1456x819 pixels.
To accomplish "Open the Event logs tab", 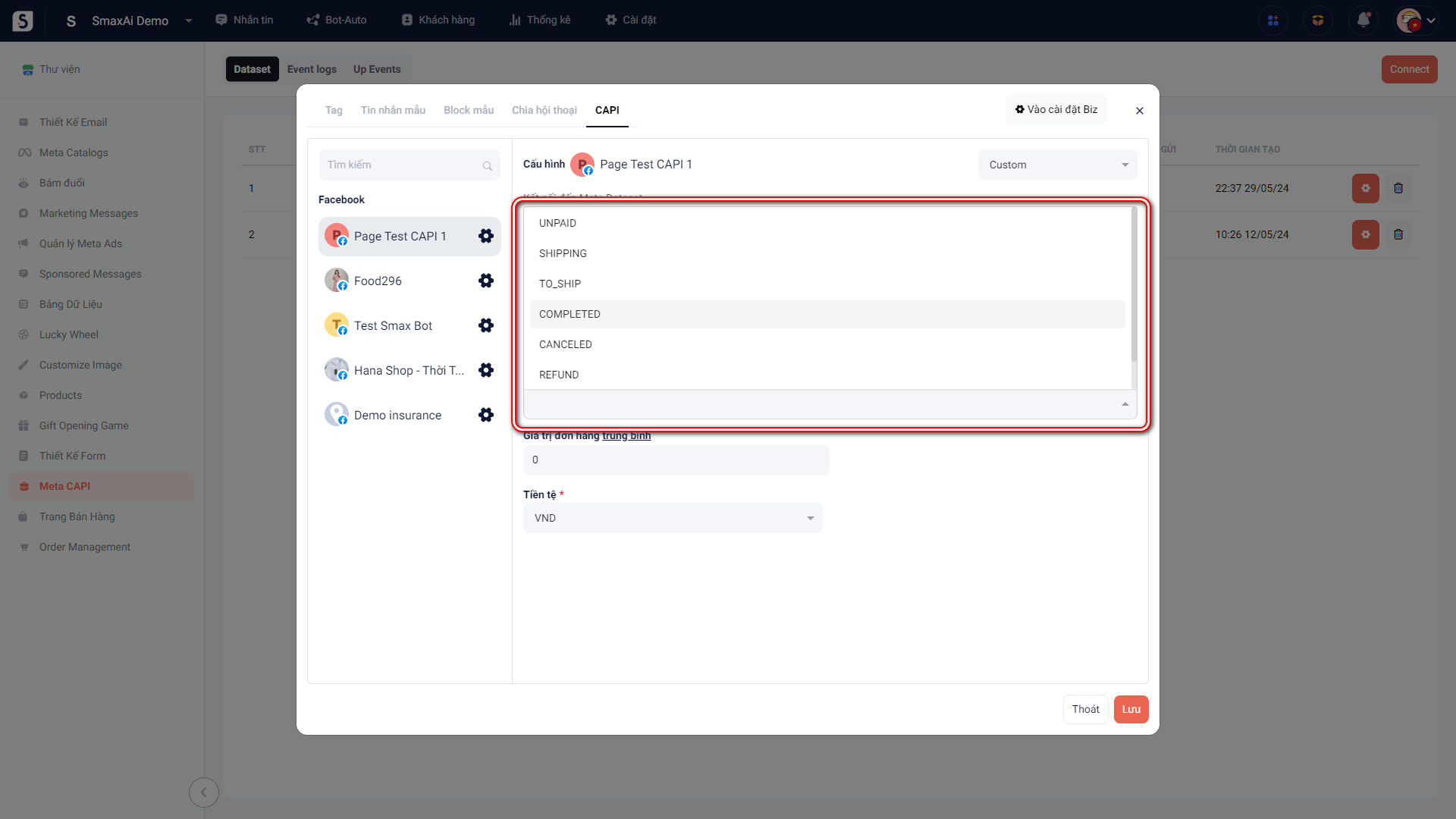I will [x=312, y=69].
